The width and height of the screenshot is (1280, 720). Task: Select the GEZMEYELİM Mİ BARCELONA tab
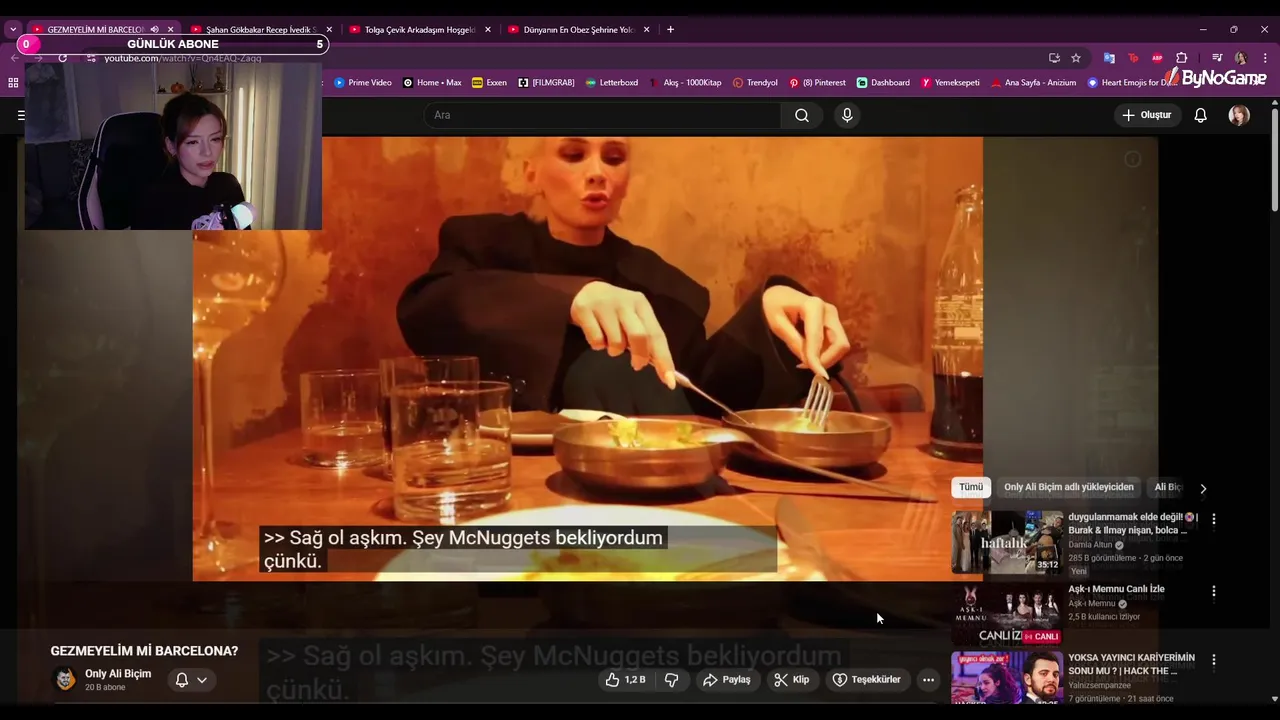96,30
